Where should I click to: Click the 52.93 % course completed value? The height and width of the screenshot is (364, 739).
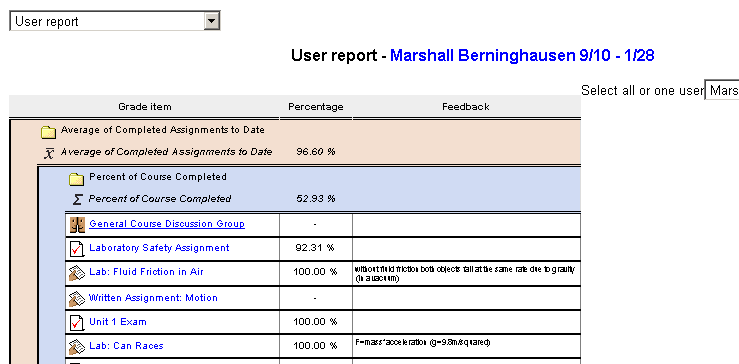(x=316, y=199)
